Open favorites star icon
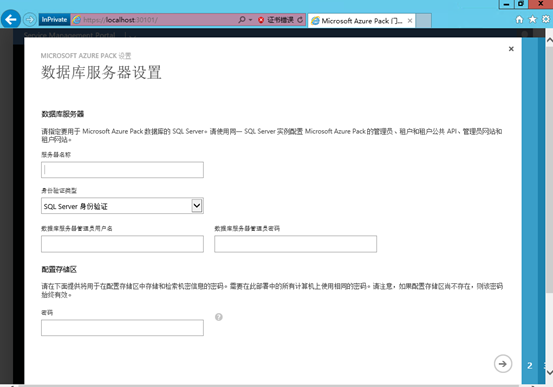 pos(533,19)
